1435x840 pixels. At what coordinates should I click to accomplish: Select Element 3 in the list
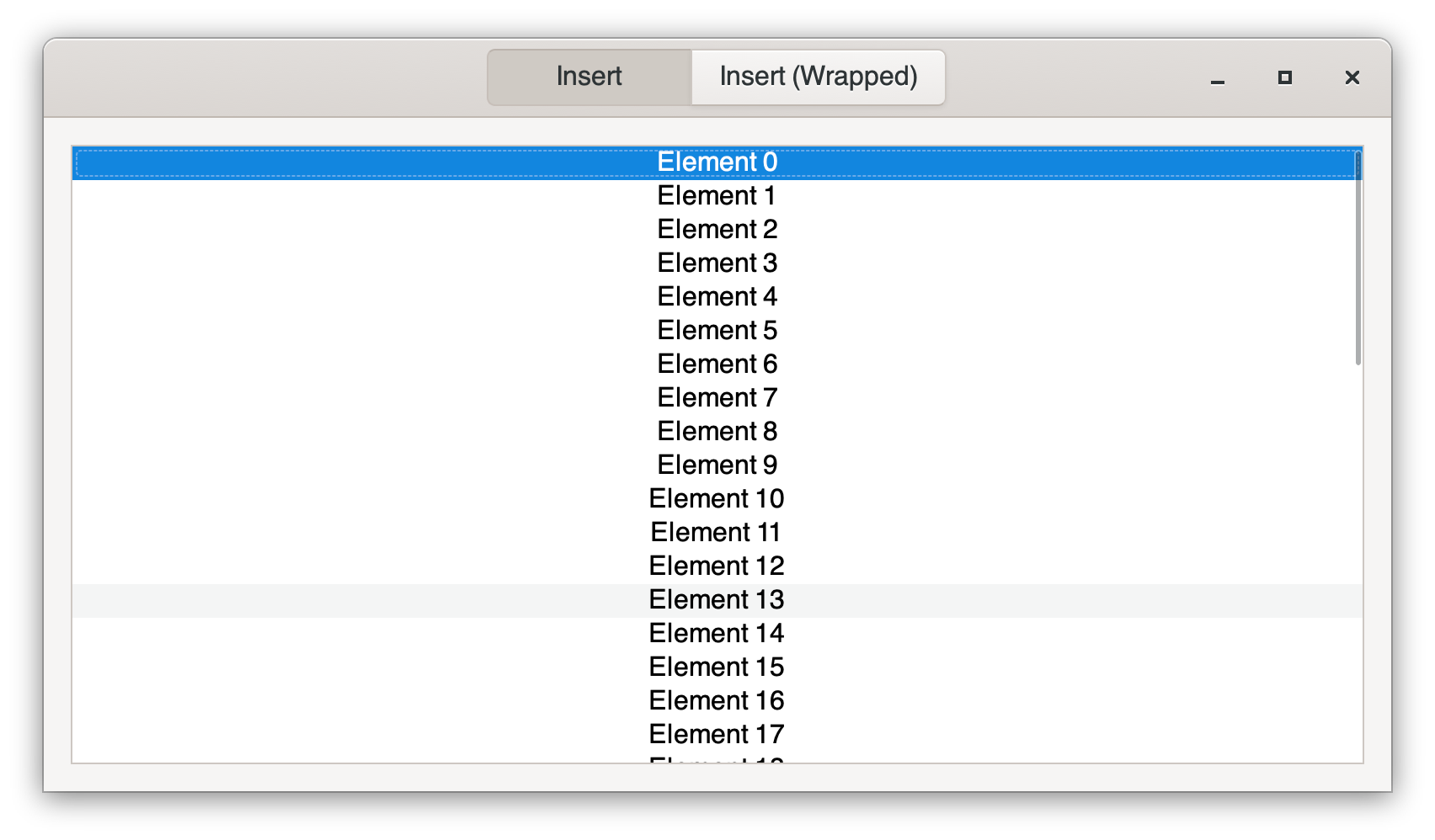click(717, 263)
